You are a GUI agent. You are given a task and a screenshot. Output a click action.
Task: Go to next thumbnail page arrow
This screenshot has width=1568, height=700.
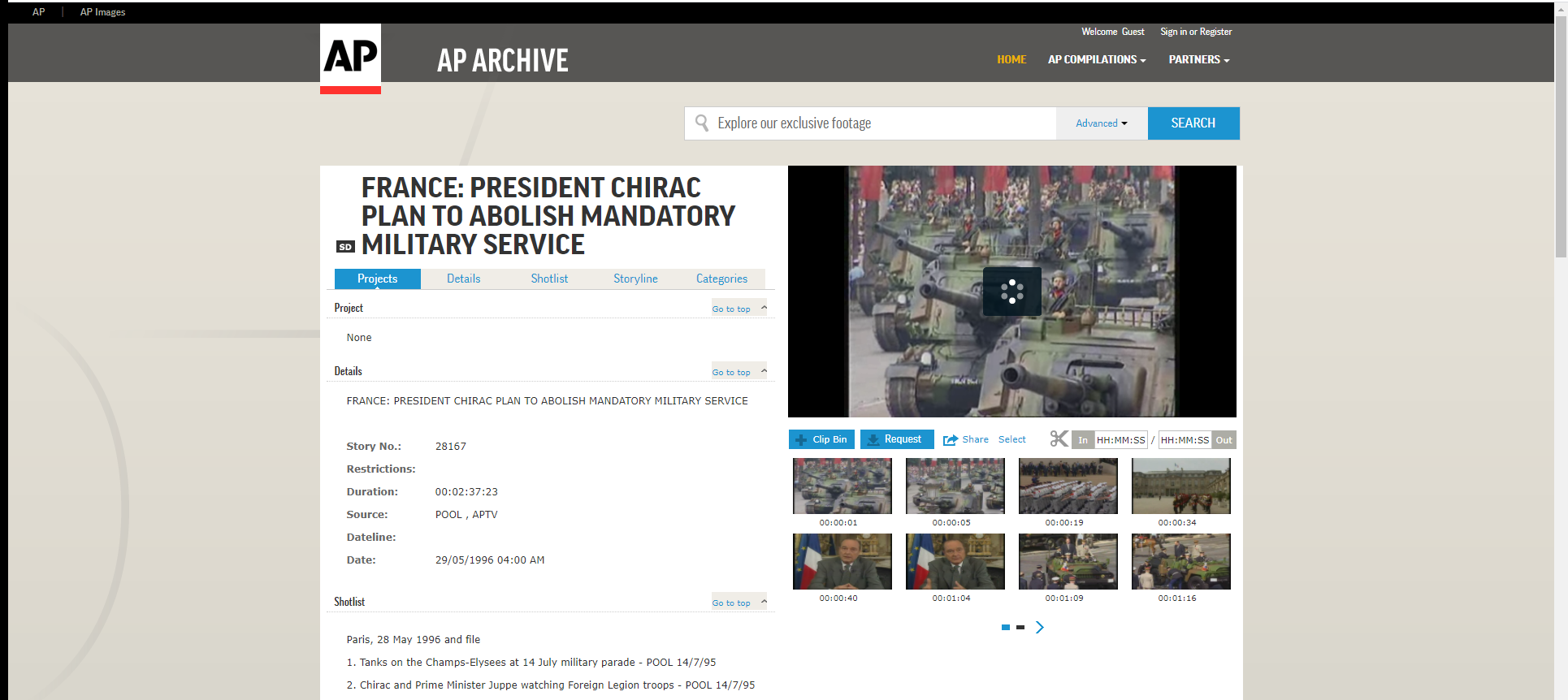click(x=1040, y=627)
